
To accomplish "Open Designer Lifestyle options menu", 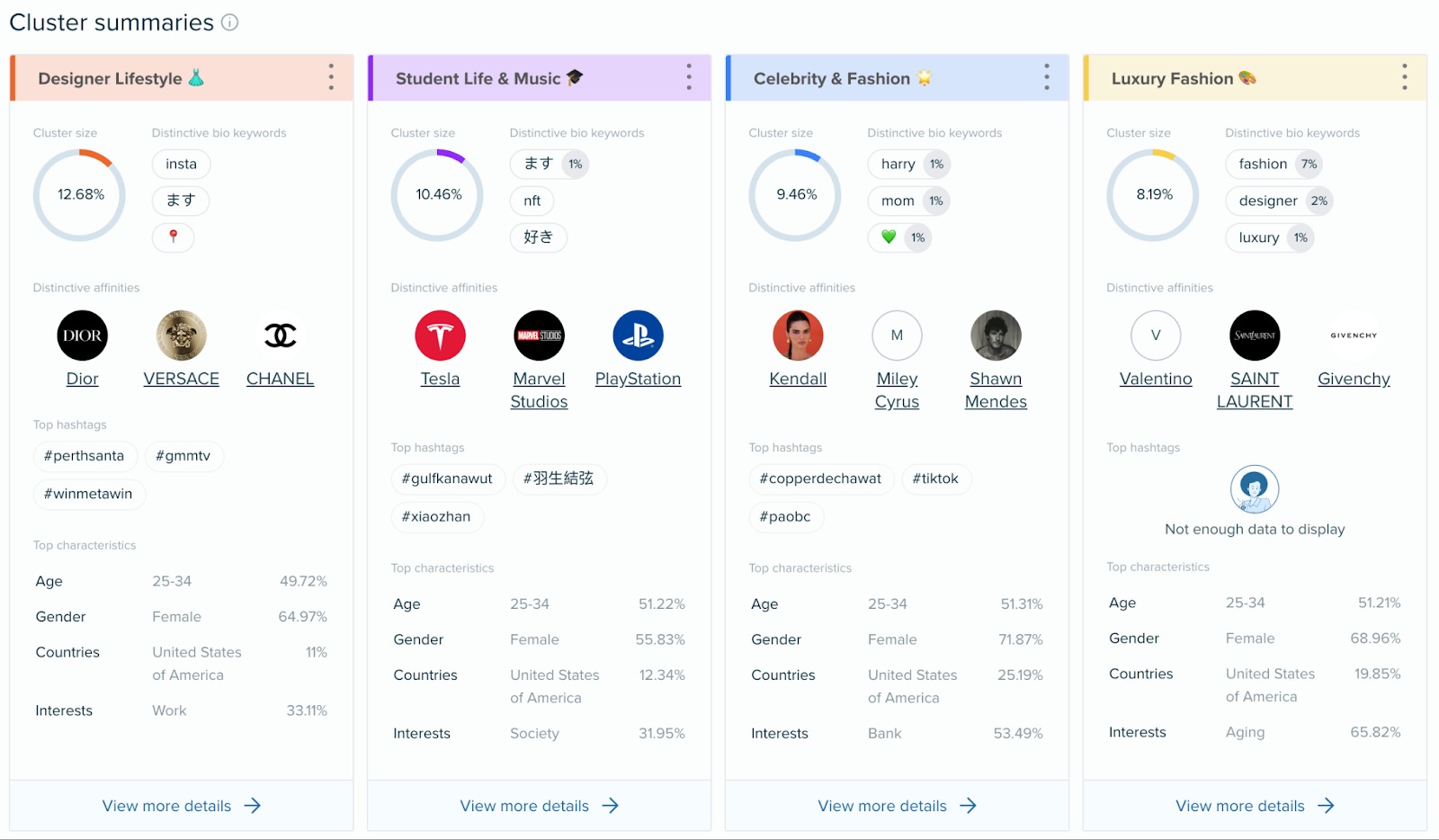I will tap(331, 77).
